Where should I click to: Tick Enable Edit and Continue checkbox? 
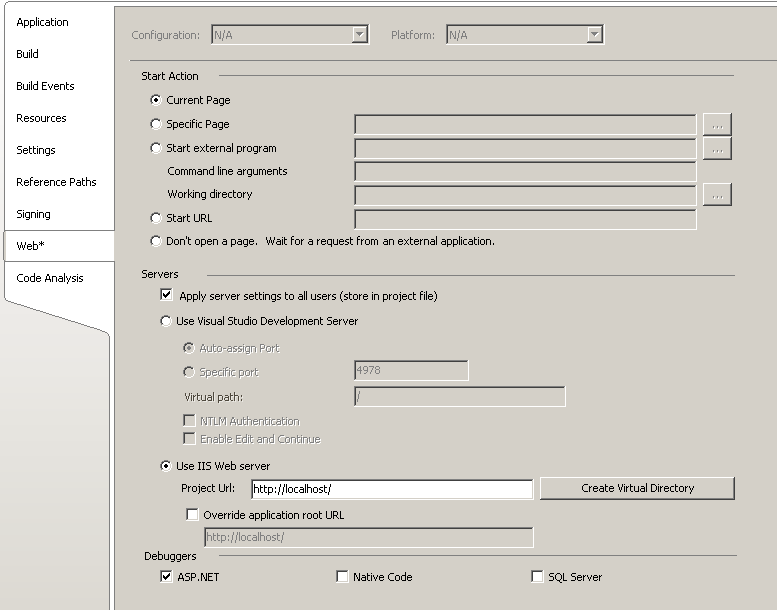pyautogui.click(x=189, y=439)
